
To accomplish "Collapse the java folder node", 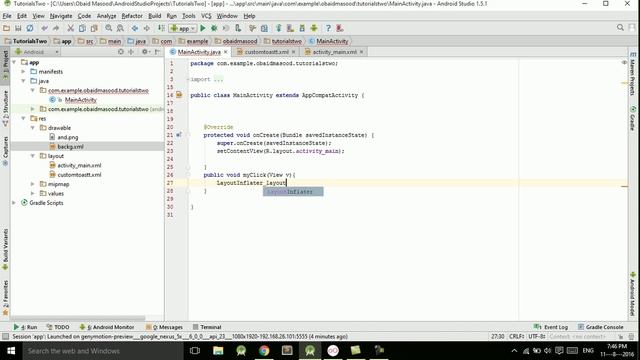I will click(23, 81).
